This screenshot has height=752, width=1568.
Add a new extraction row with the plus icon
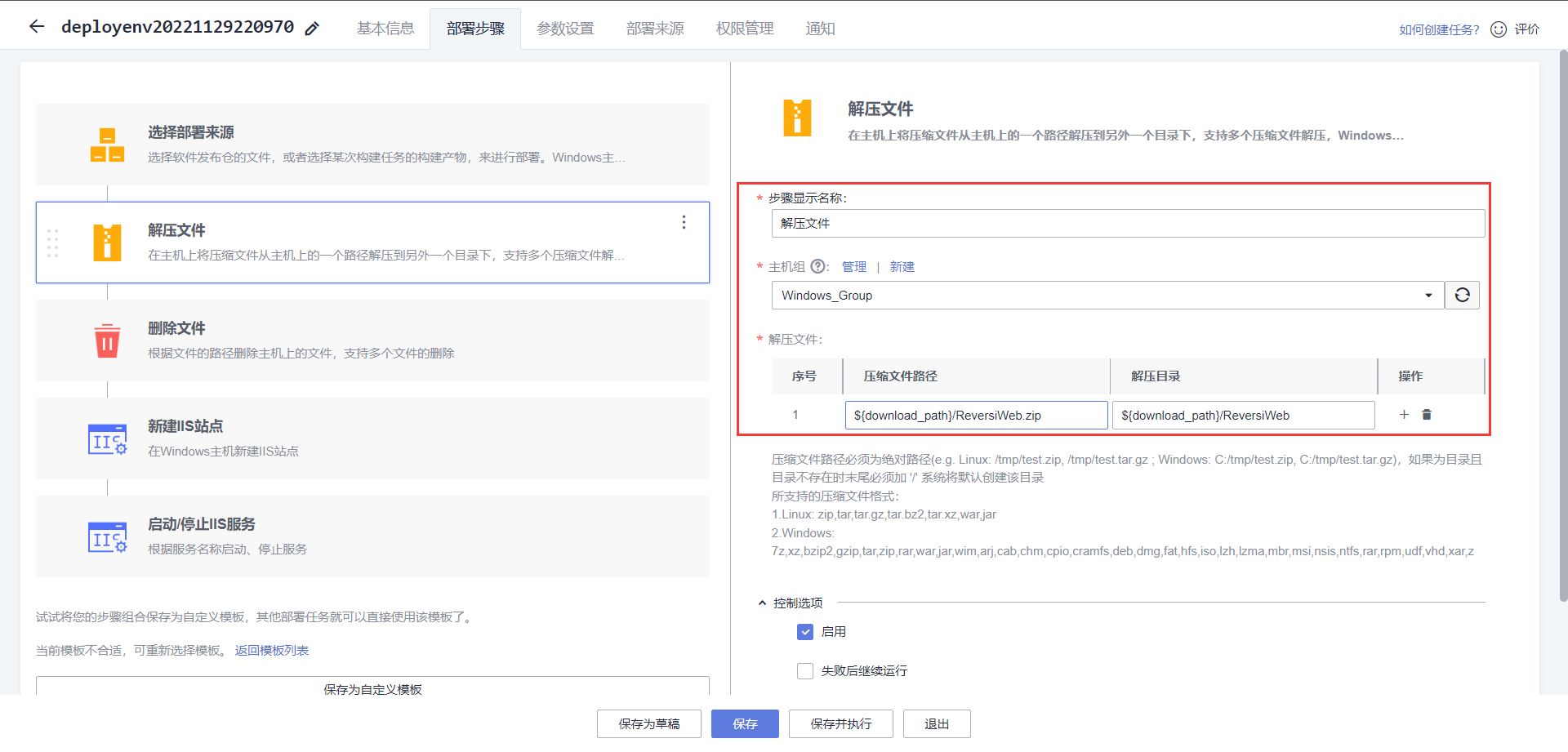[x=1404, y=415]
